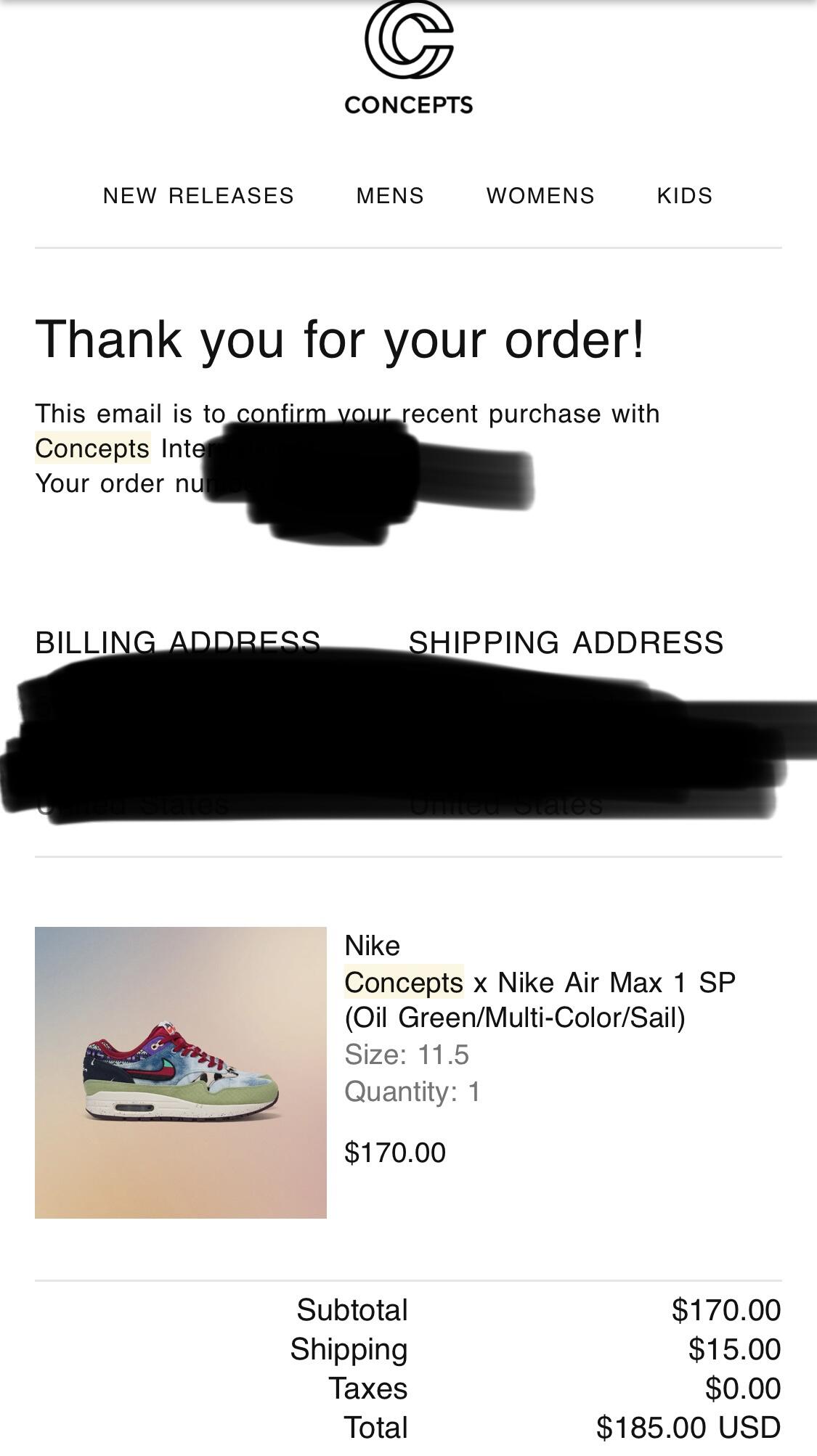The height and width of the screenshot is (1456, 817).
Task: Open the KIDS category link
Action: point(685,196)
